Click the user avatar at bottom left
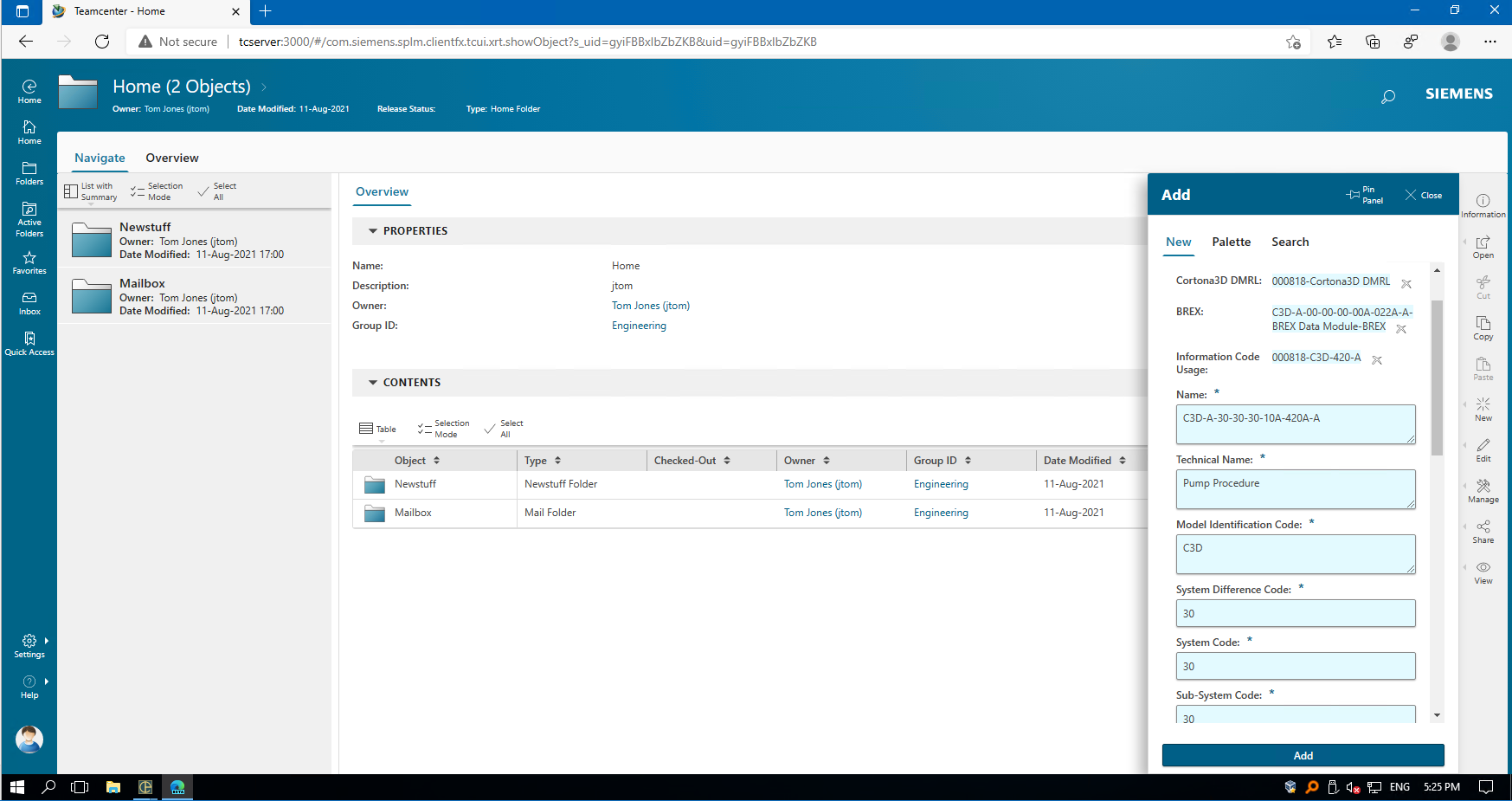The image size is (1512, 801). tap(29, 739)
